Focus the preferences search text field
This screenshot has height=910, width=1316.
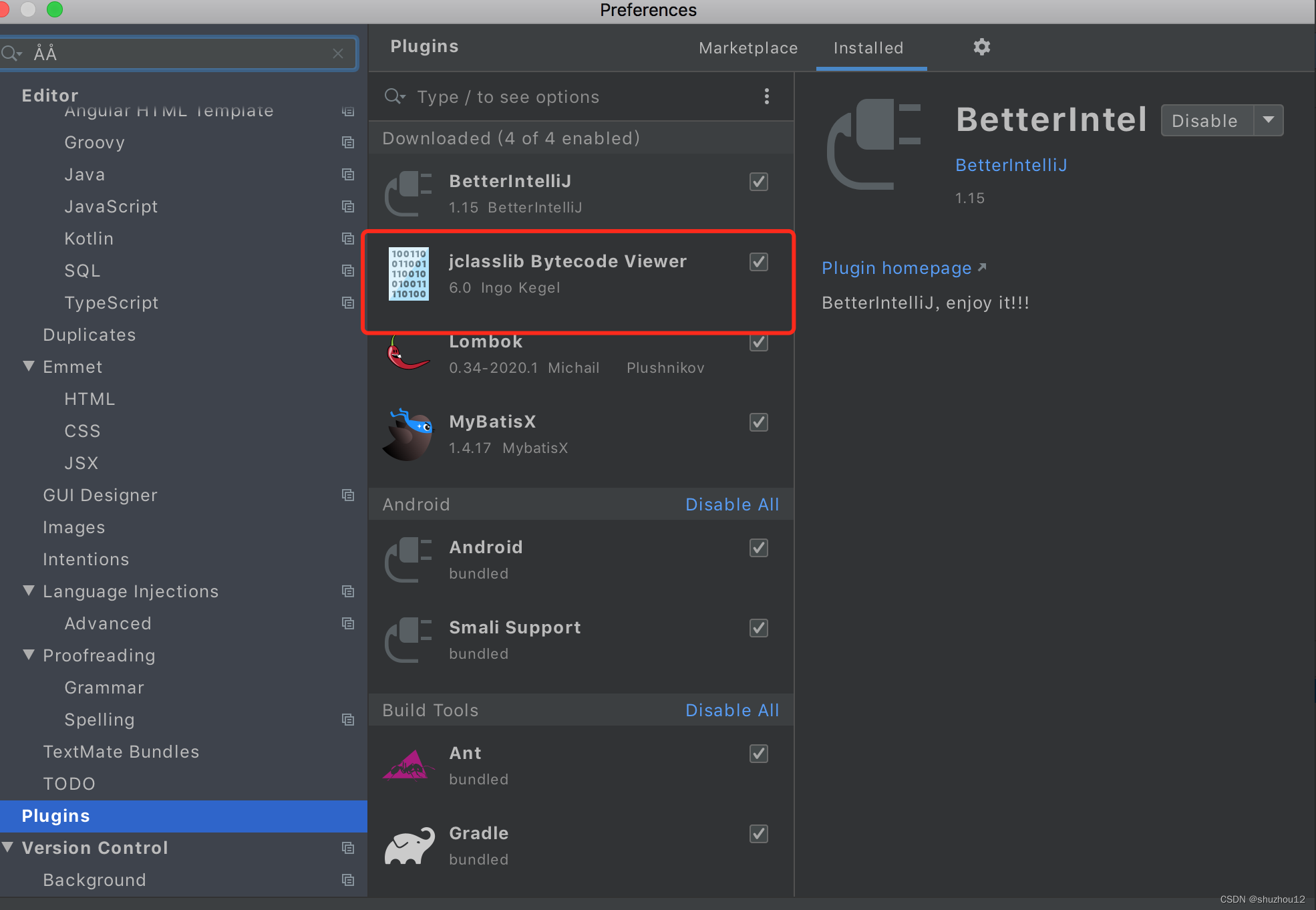click(x=180, y=53)
